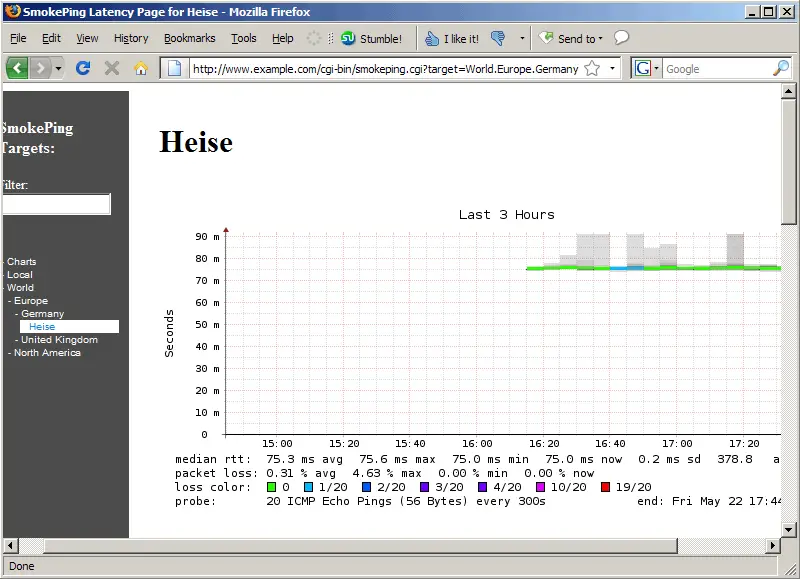Click the SmokePing Filter text box
Image resolution: width=800 pixels, height=579 pixels.
click(x=56, y=204)
